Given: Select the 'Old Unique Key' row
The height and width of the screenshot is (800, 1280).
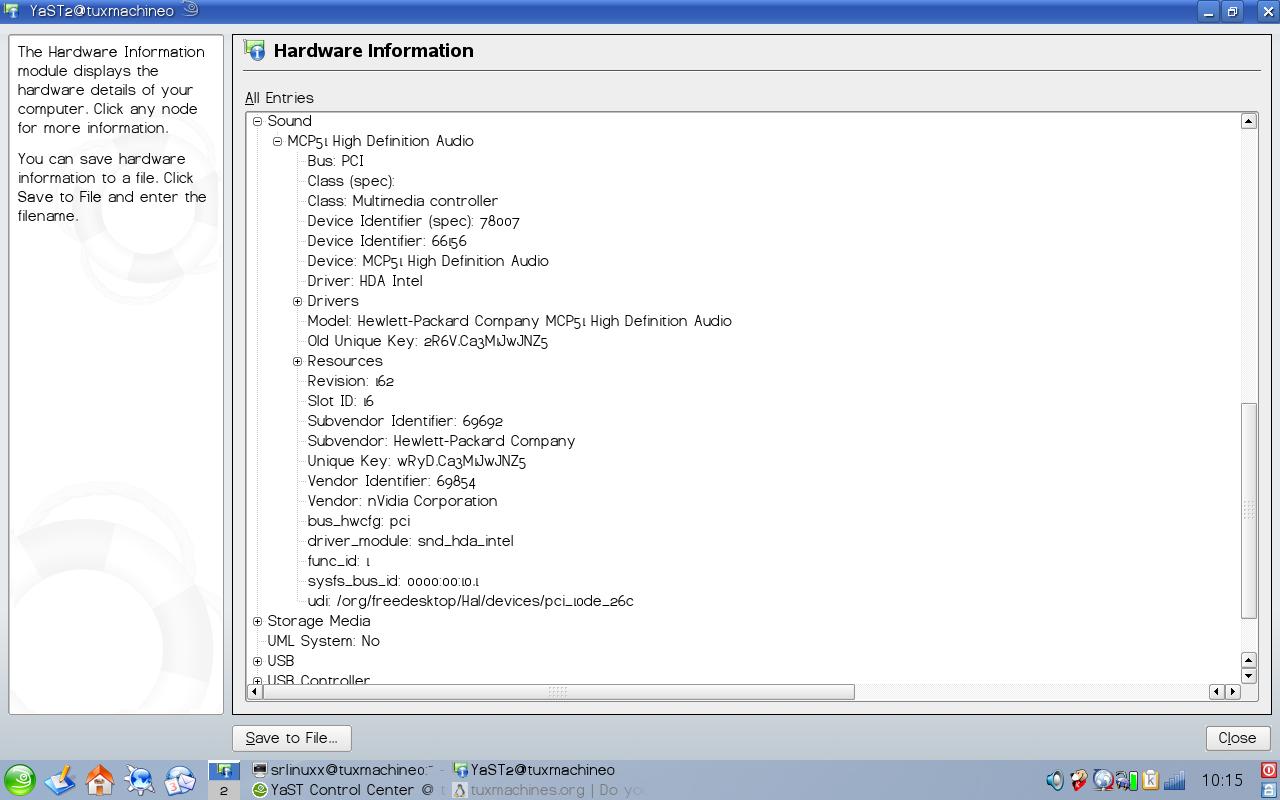Looking at the screenshot, I should tap(427, 341).
